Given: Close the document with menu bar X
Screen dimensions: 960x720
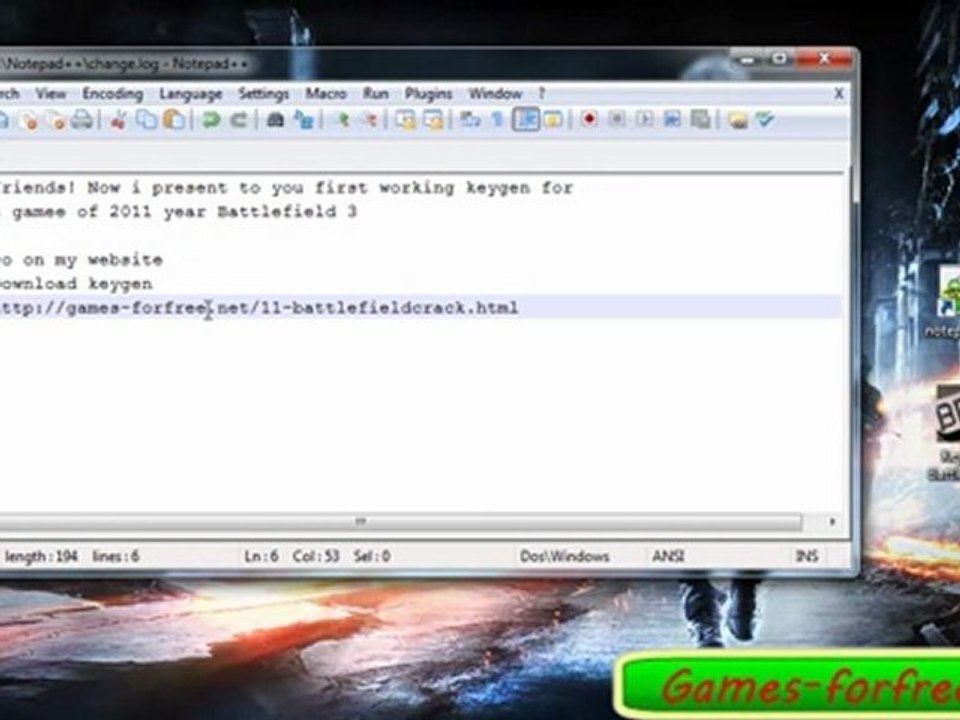Looking at the screenshot, I should click(839, 94).
